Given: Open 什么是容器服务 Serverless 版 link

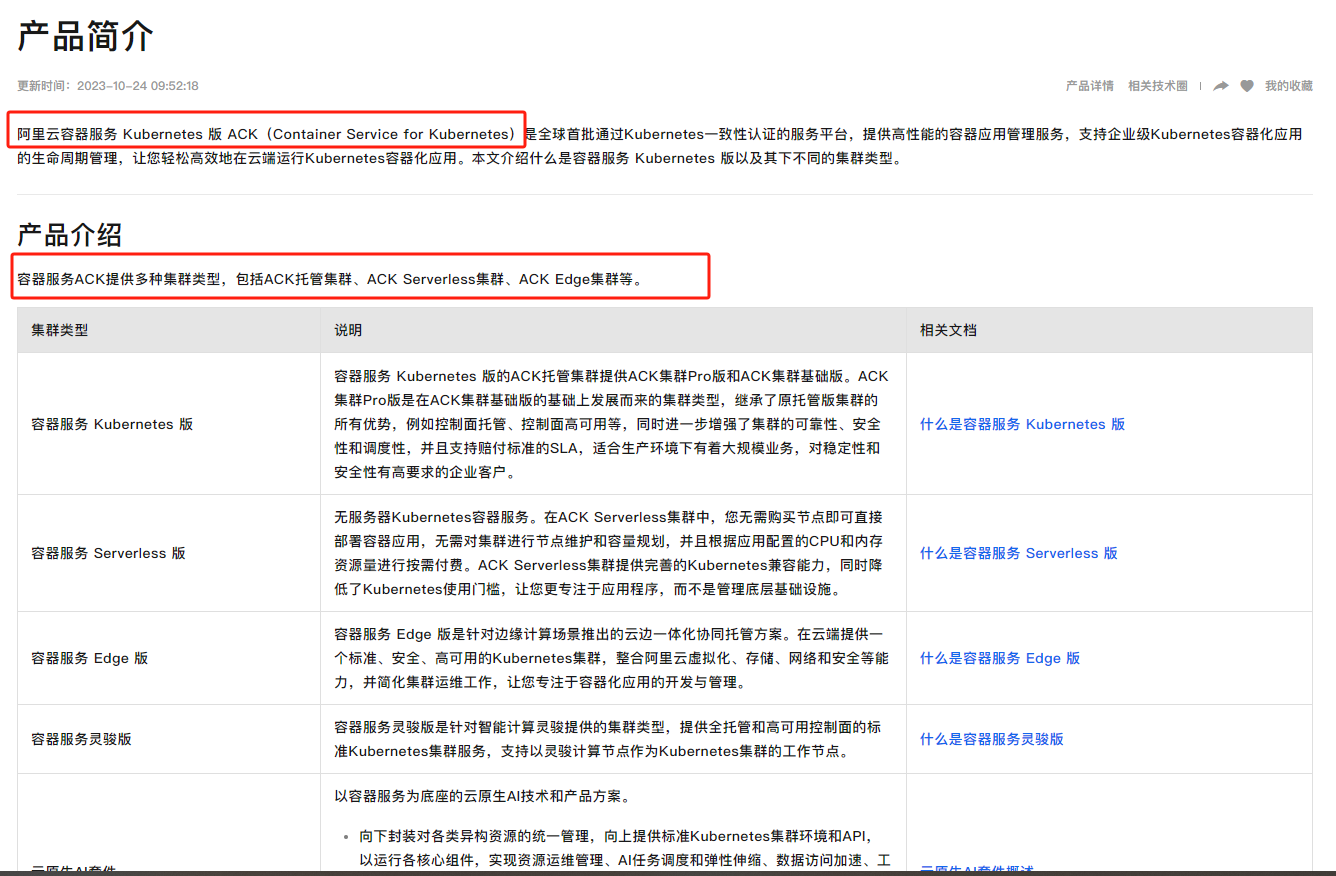Looking at the screenshot, I should point(1019,553).
